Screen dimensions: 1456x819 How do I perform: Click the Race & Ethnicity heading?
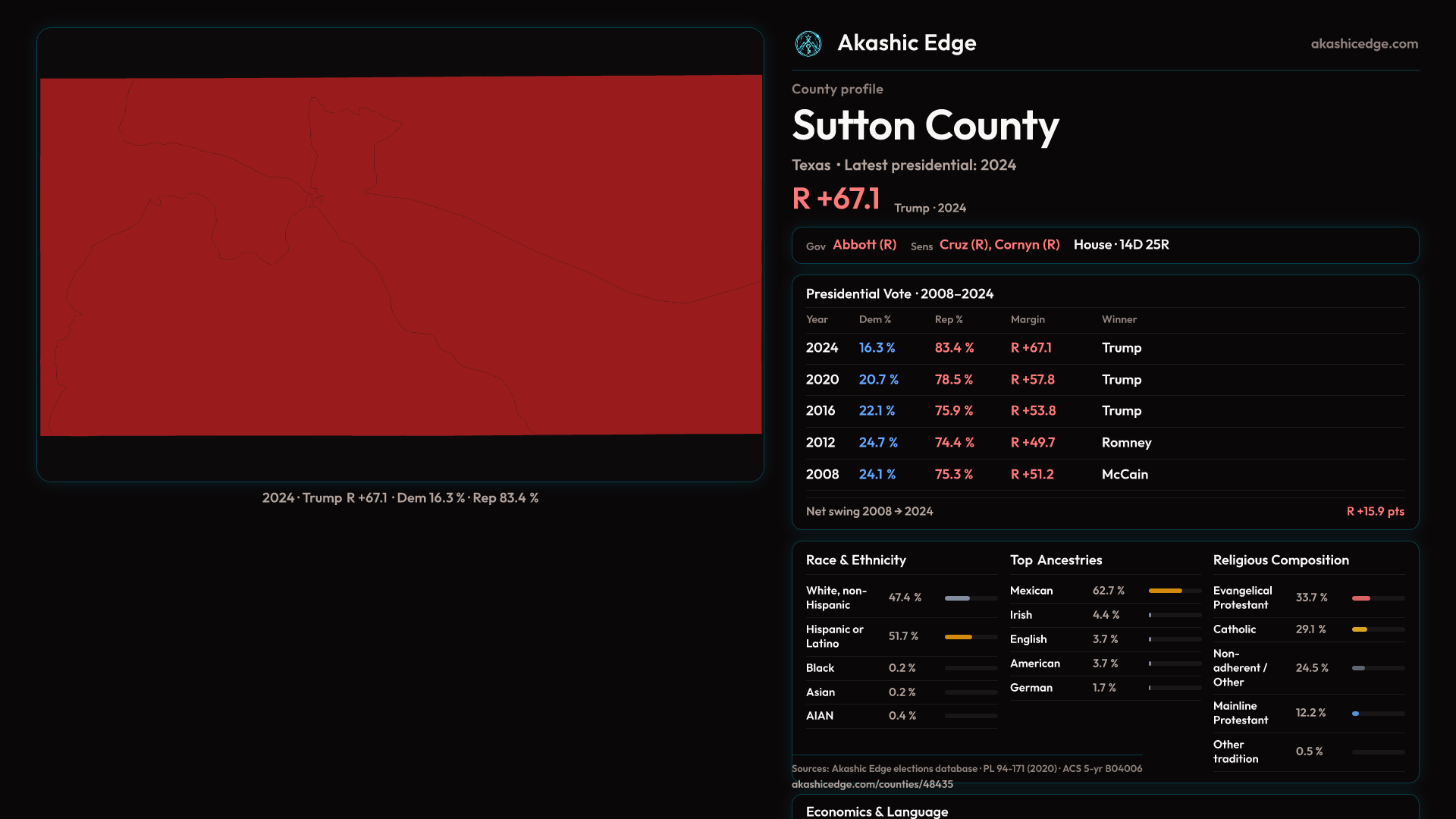[x=855, y=560]
